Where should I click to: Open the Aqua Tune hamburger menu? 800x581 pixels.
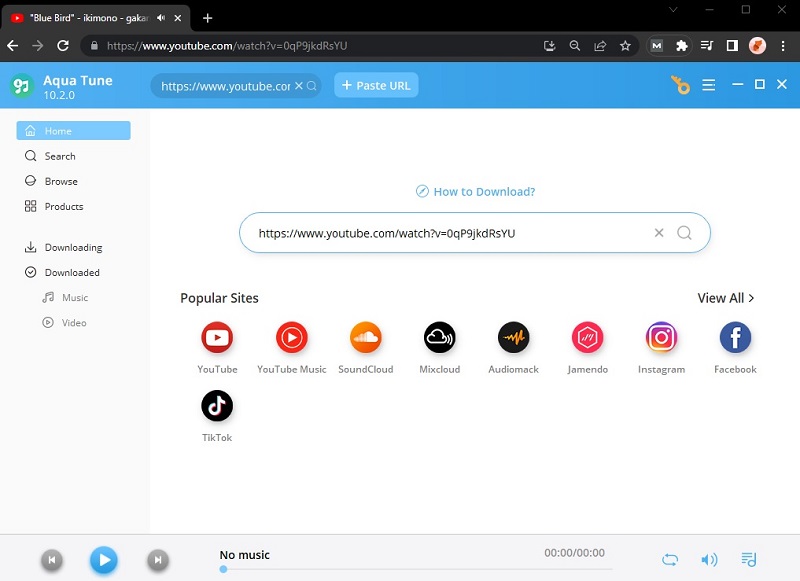[708, 85]
